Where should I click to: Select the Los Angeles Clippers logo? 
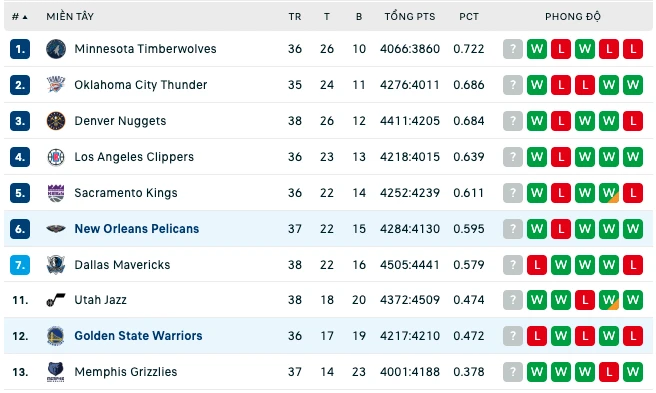pyautogui.click(x=56, y=157)
